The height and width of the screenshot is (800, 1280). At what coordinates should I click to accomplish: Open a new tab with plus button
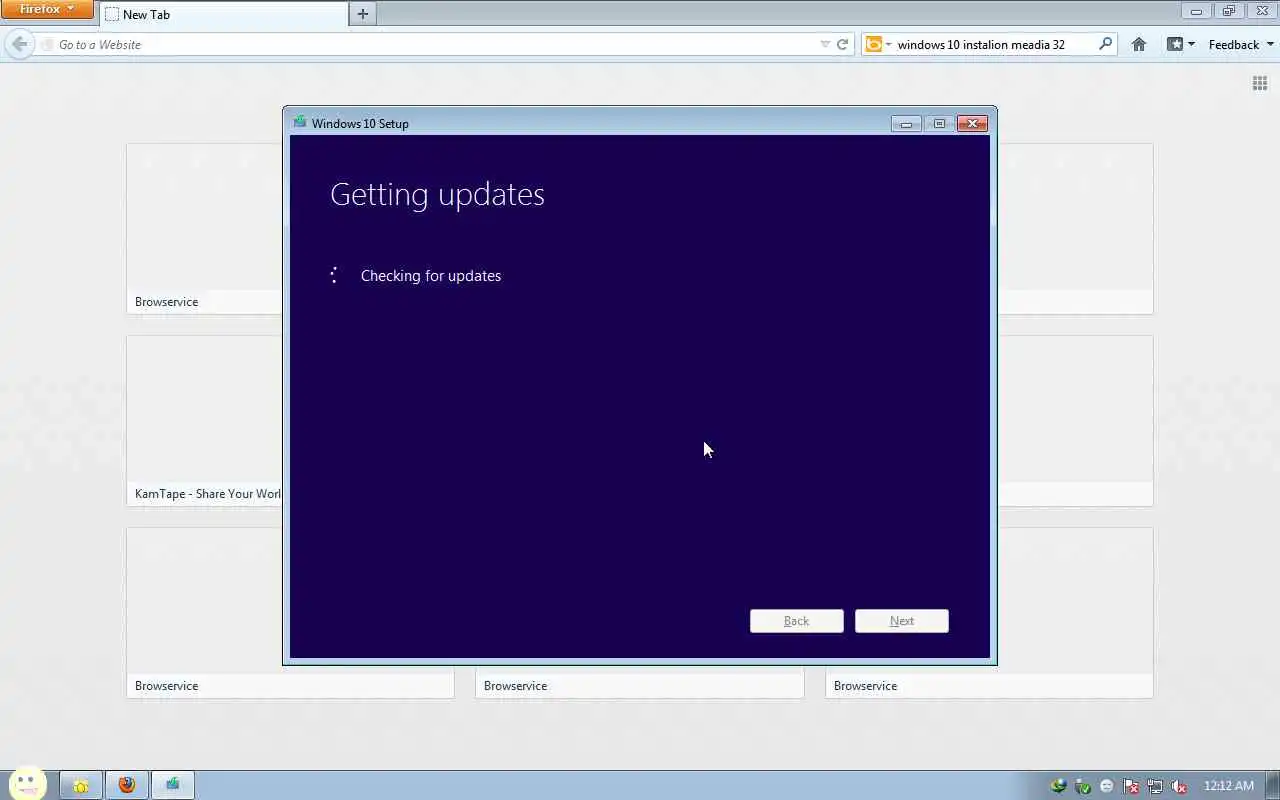[x=363, y=14]
